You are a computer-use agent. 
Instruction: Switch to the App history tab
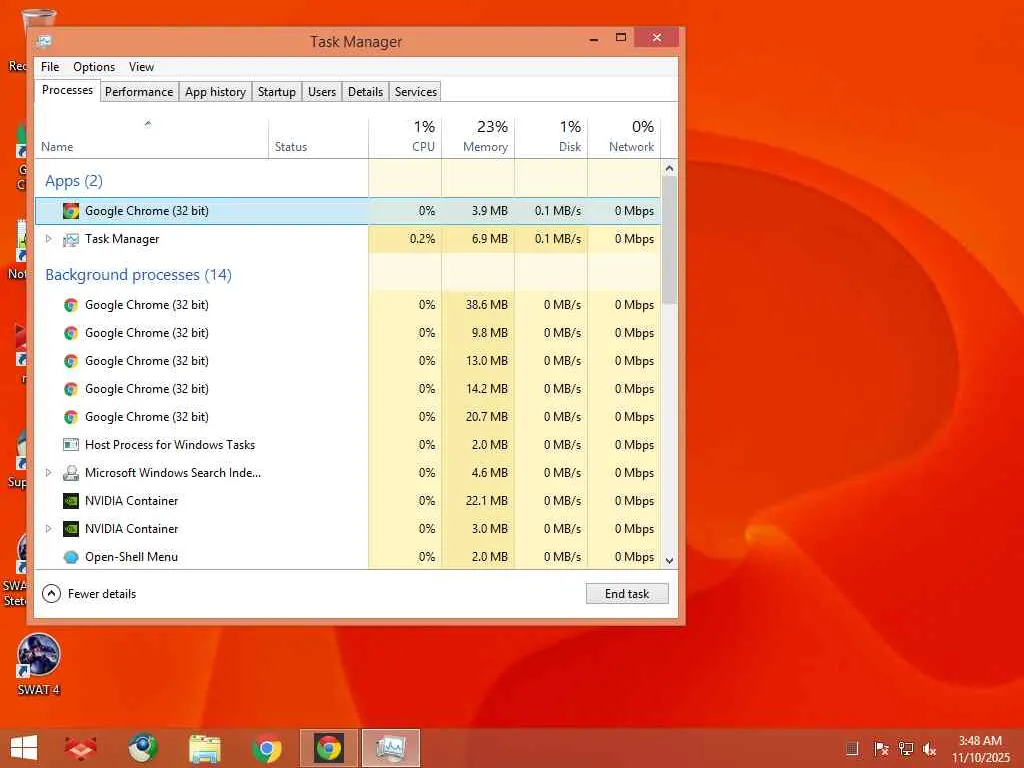216,92
